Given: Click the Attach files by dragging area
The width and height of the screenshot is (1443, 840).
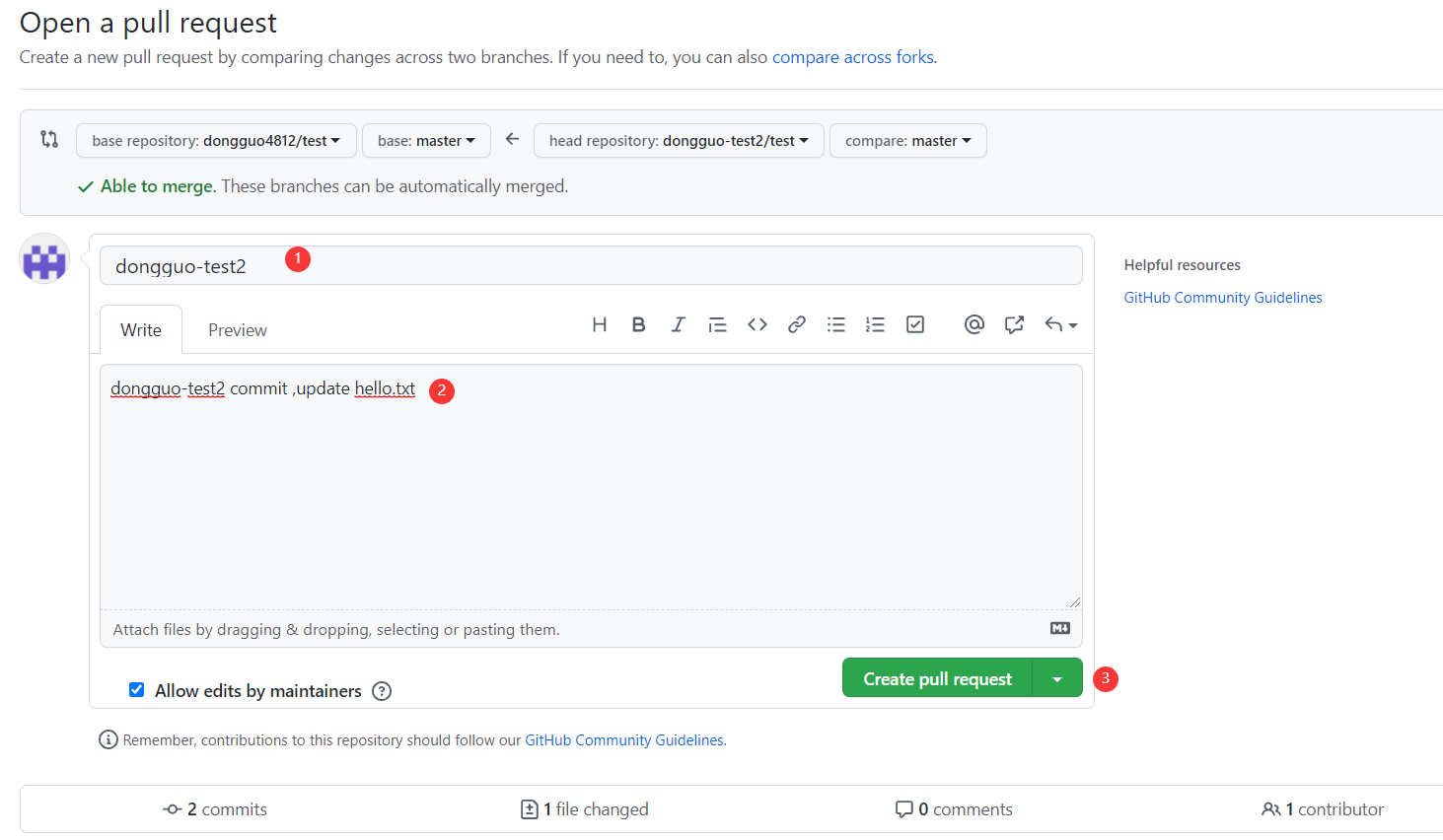Looking at the screenshot, I should [591, 629].
